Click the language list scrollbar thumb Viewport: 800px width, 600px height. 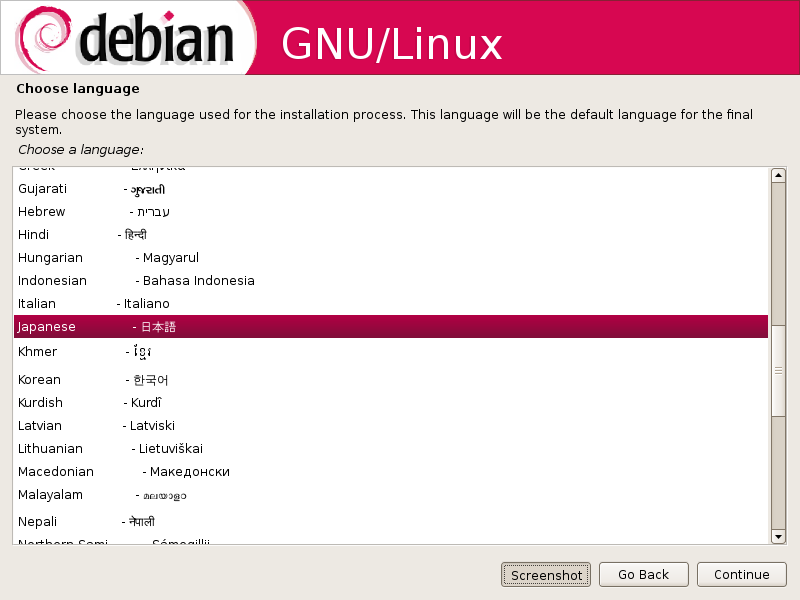tap(778, 370)
